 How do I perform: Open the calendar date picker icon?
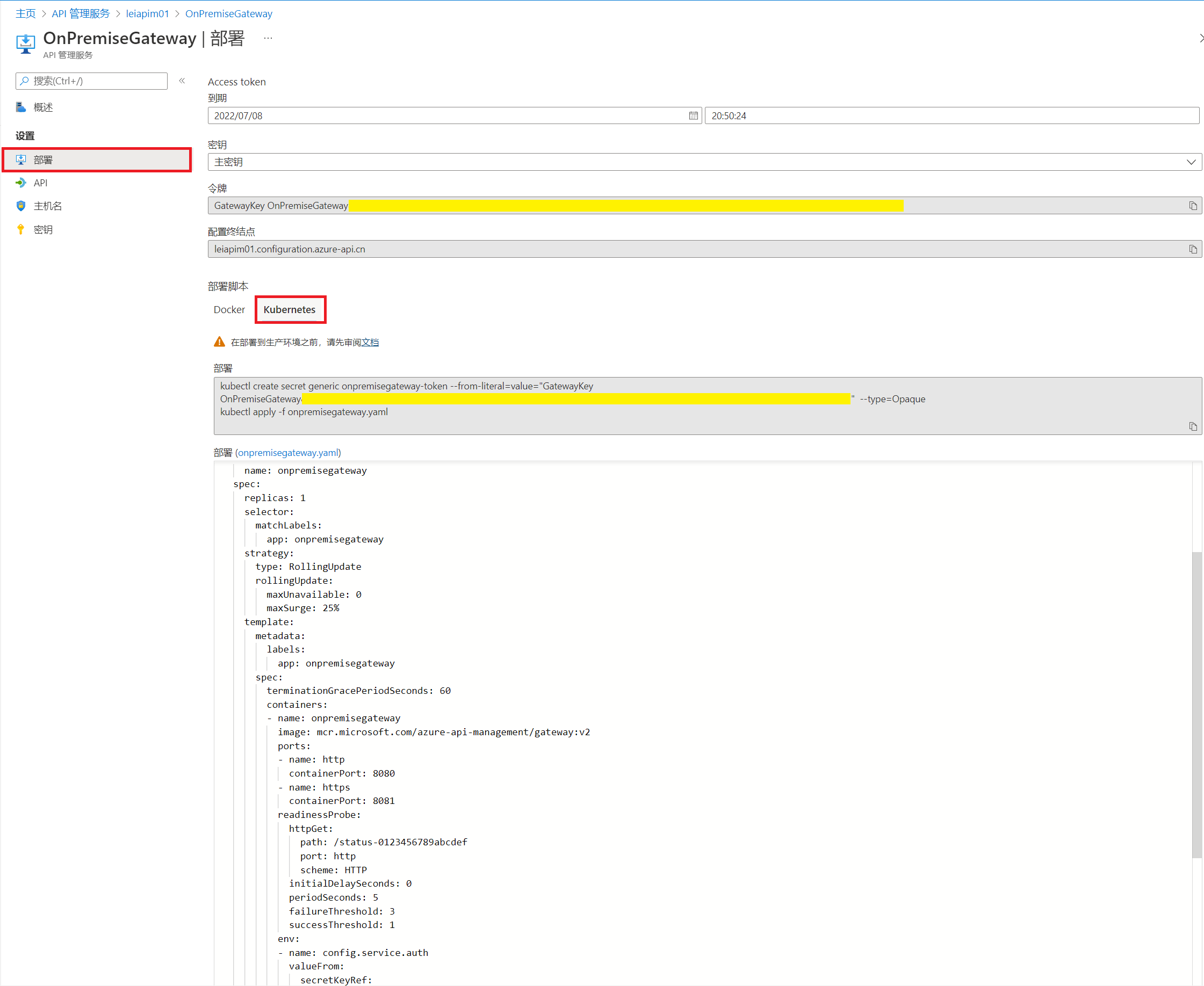pyautogui.click(x=693, y=116)
